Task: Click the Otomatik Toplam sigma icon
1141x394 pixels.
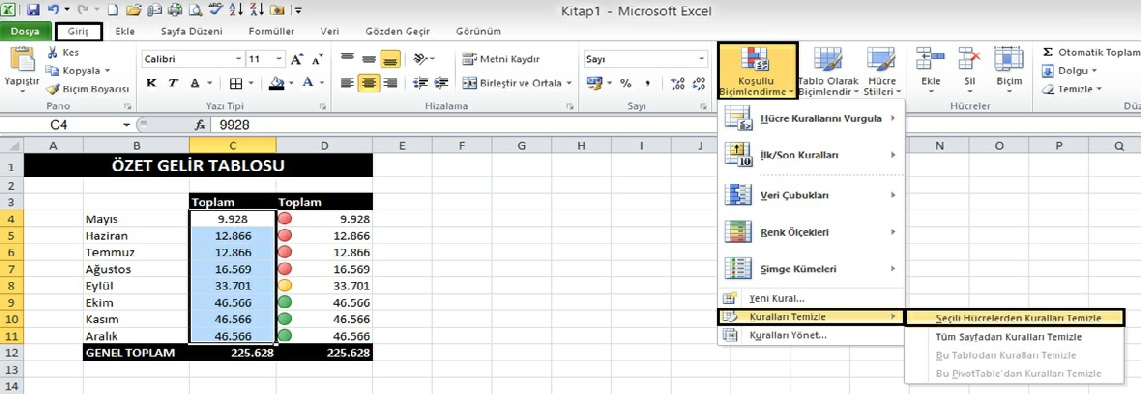Action: [1048, 52]
